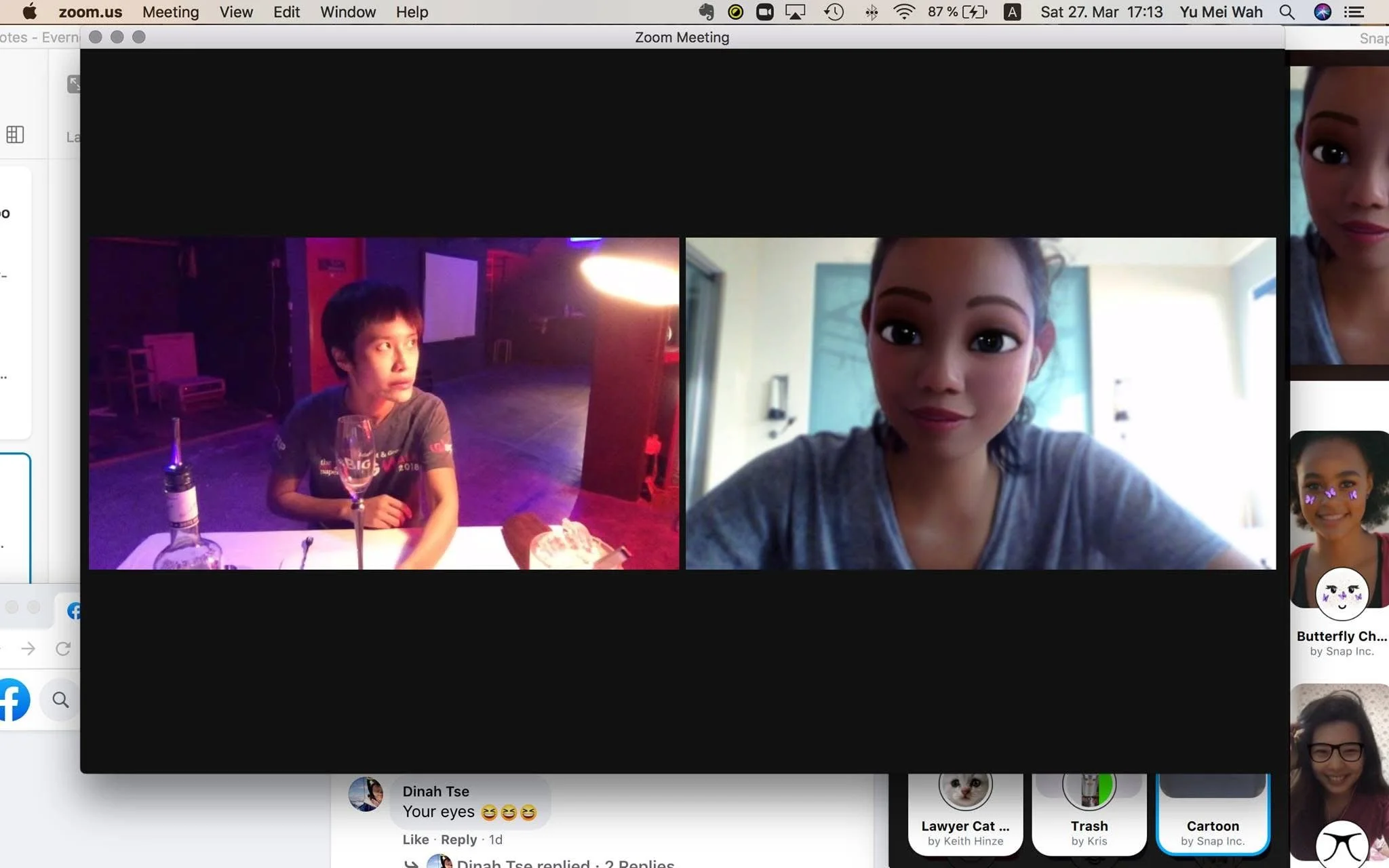The height and width of the screenshot is (868, 1389).
Task: Open the AirPlay display menu icon
Action: [795, 12]
